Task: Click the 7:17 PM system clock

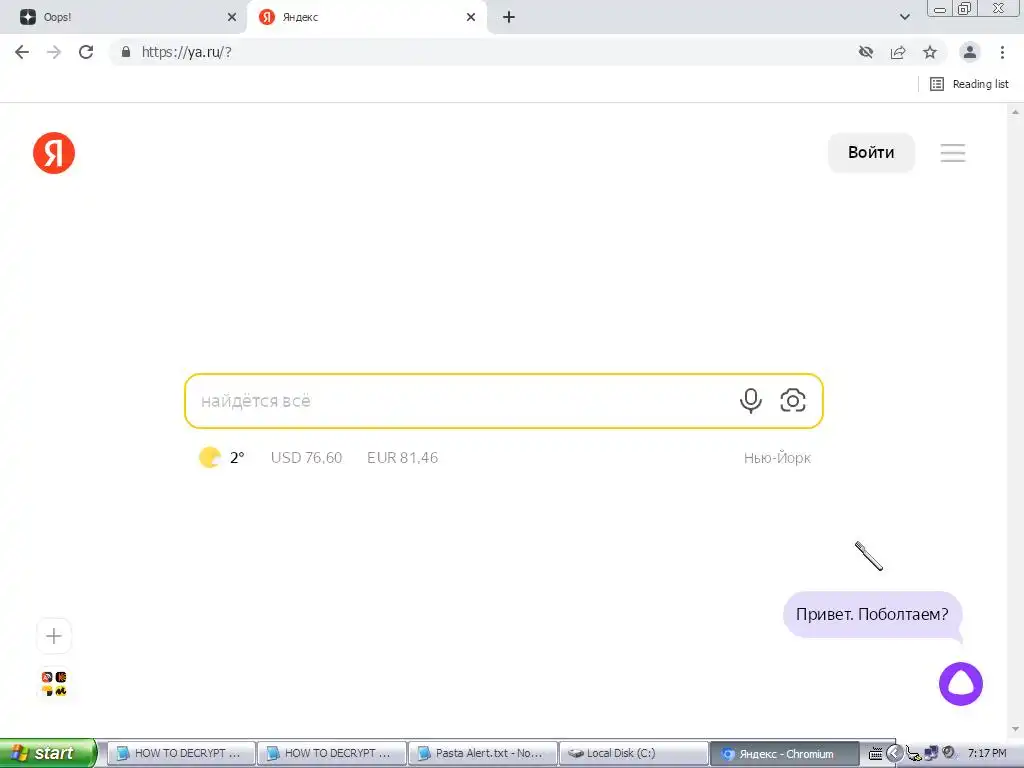Action: [x=987, y=753]
